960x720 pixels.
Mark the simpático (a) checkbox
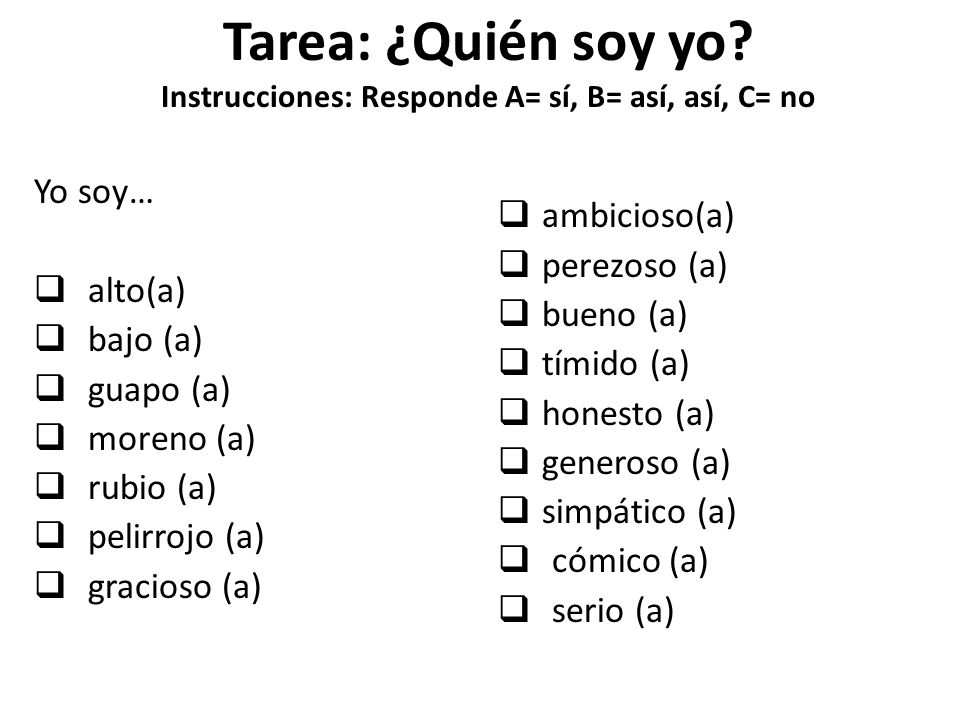(514, 510)
